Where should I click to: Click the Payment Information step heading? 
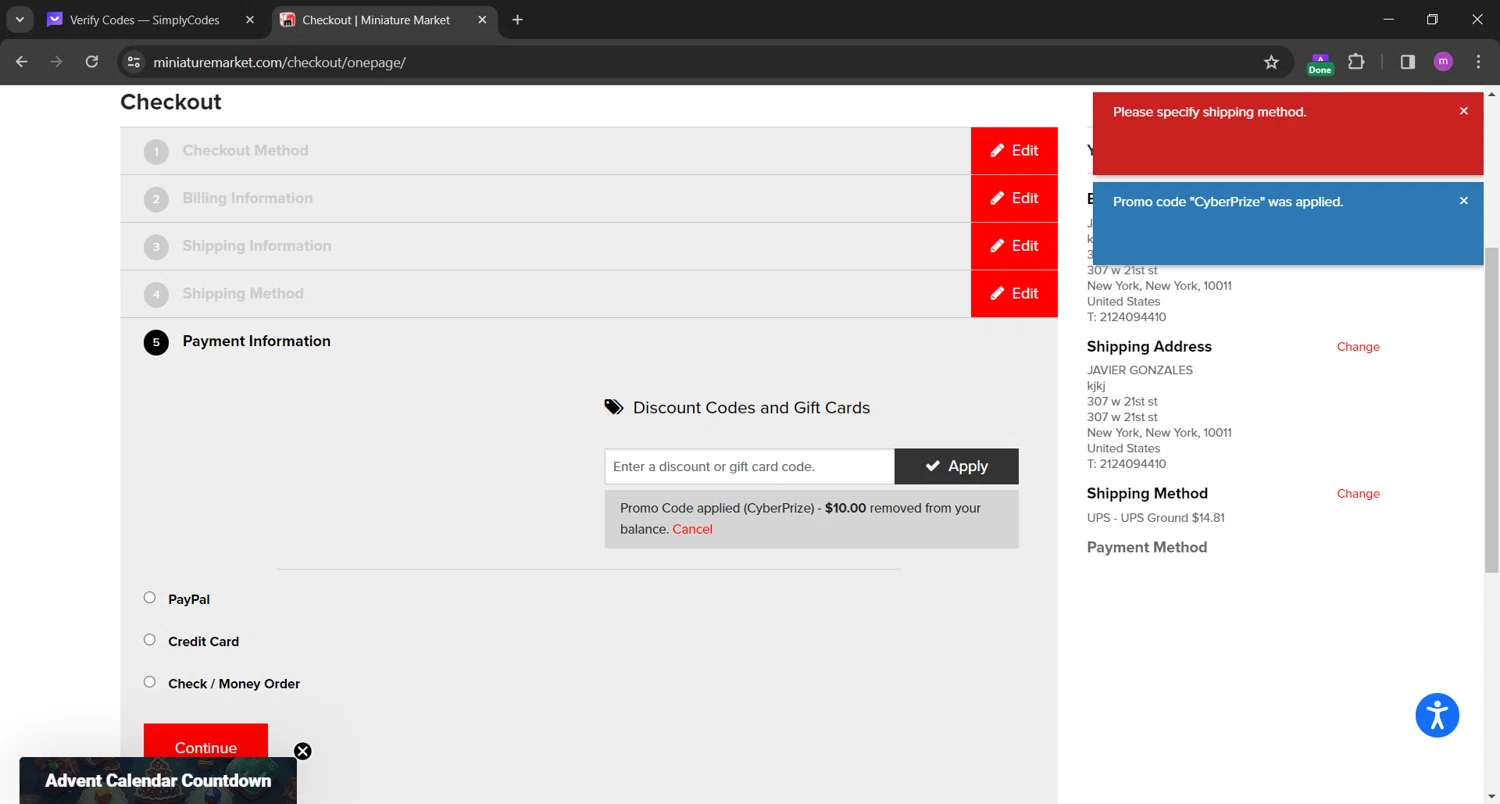[x=256, y=341]
